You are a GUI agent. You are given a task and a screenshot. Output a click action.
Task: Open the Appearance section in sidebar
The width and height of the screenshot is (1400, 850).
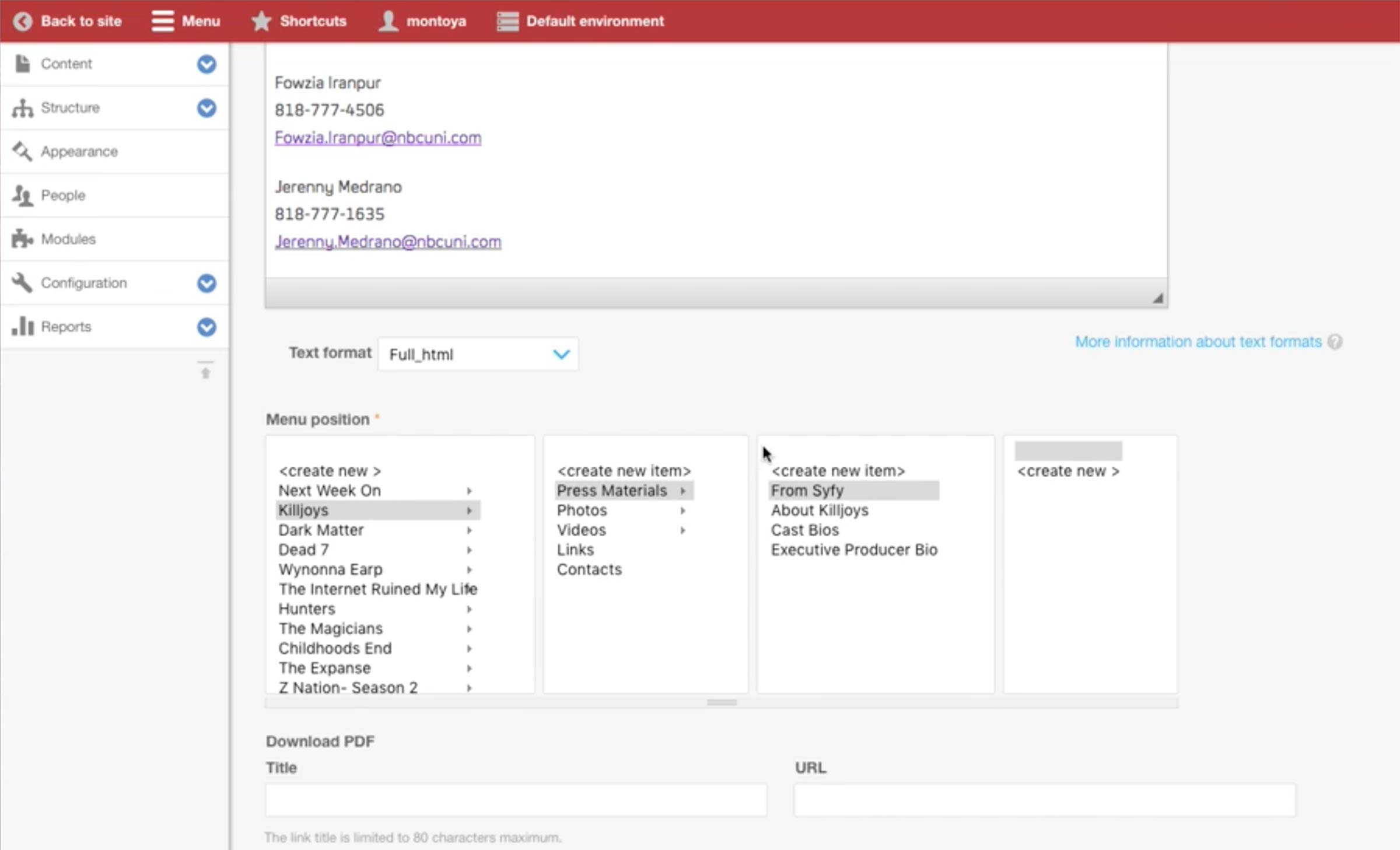(79, 152)
